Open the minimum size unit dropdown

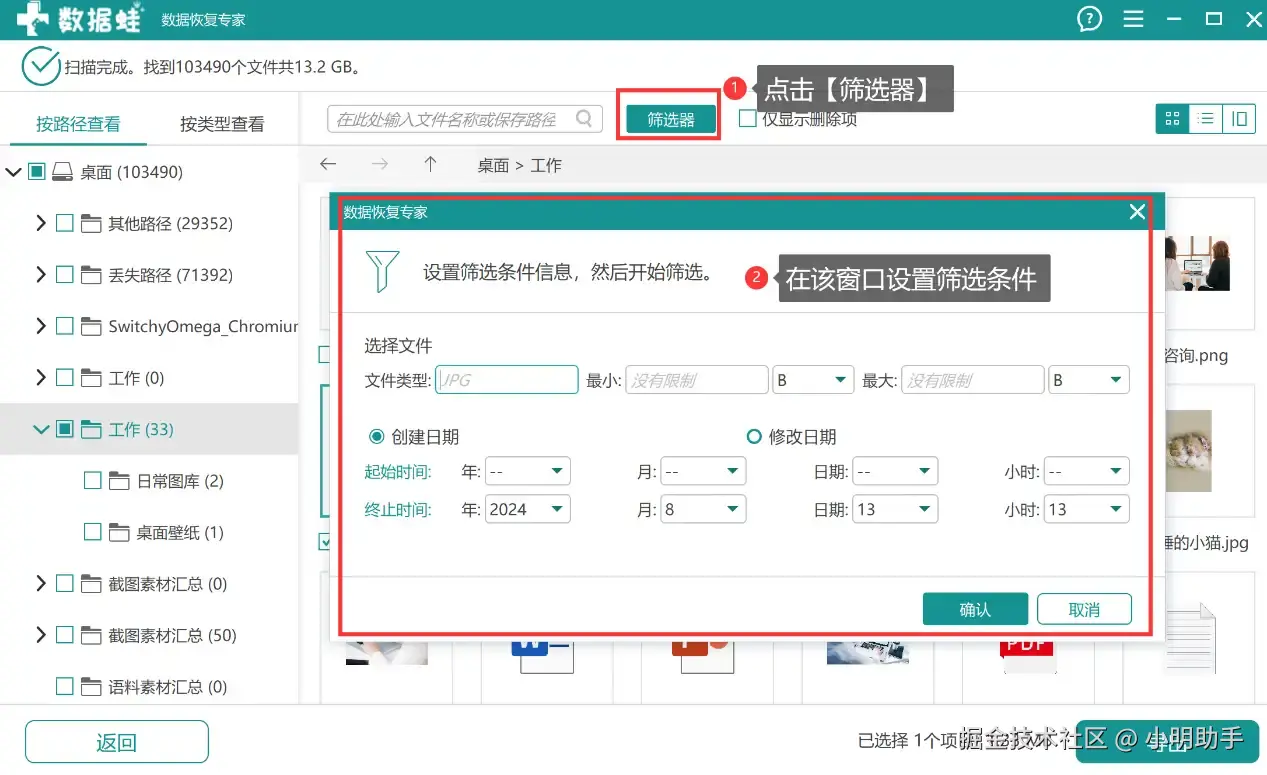point(813,380)
